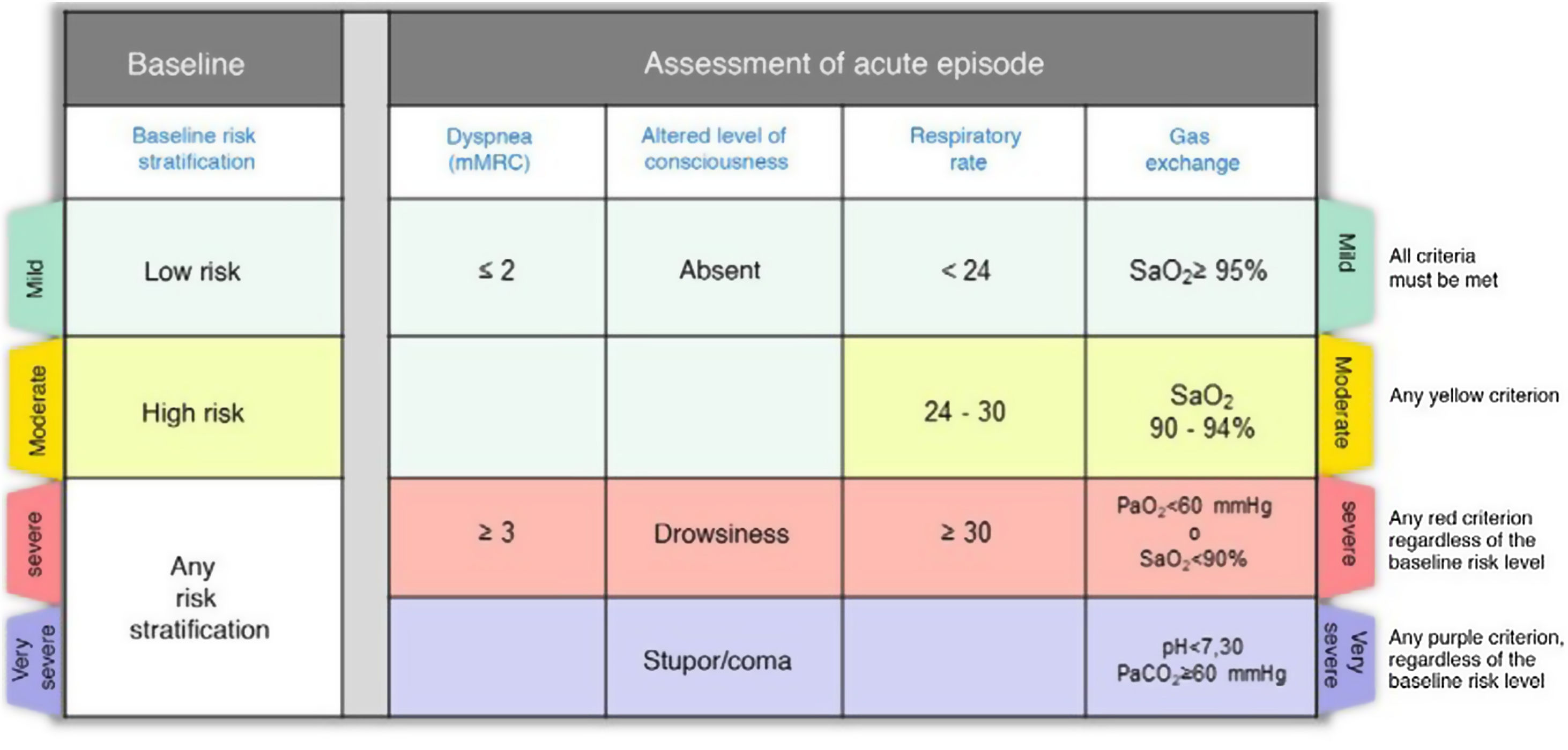Select the Any risk stratification cell
The width and height of the screenshot is (1568, 750).
tap(198, 598)
